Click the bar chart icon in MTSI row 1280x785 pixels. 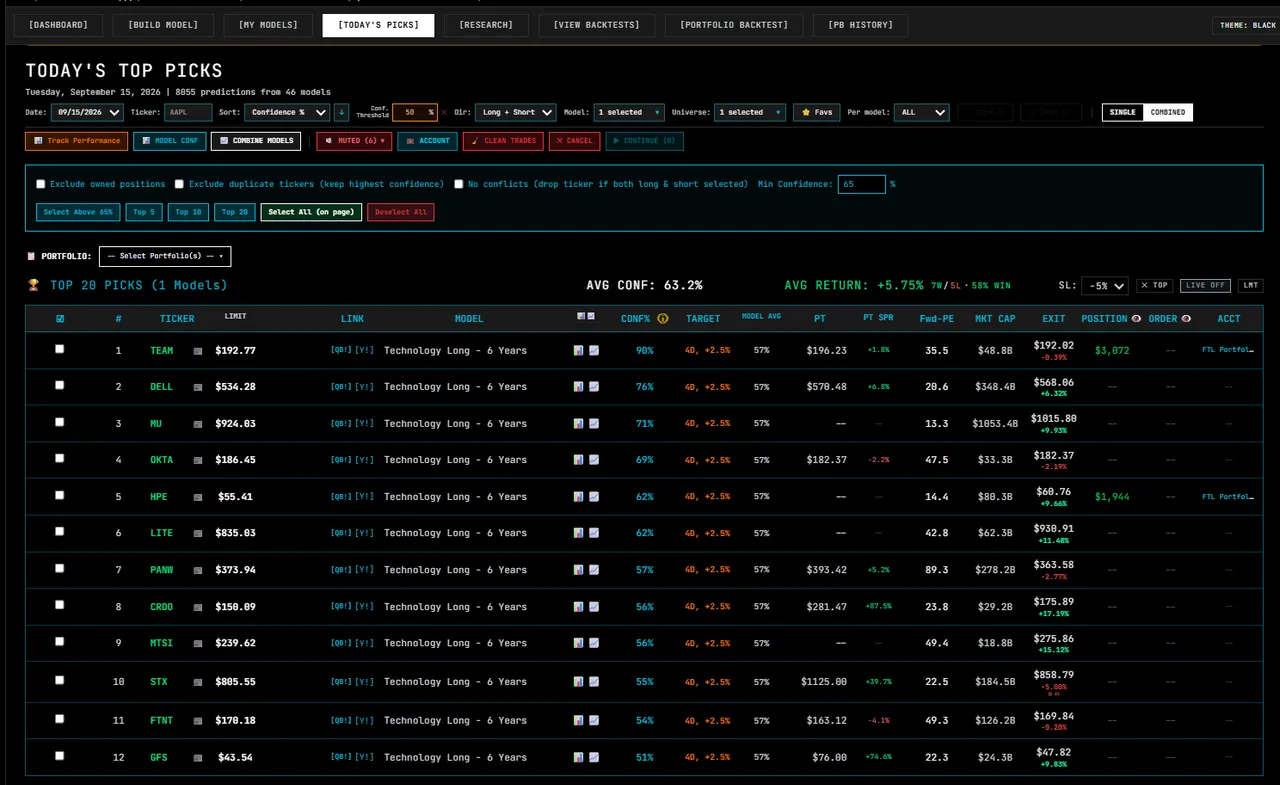[578, 643]
